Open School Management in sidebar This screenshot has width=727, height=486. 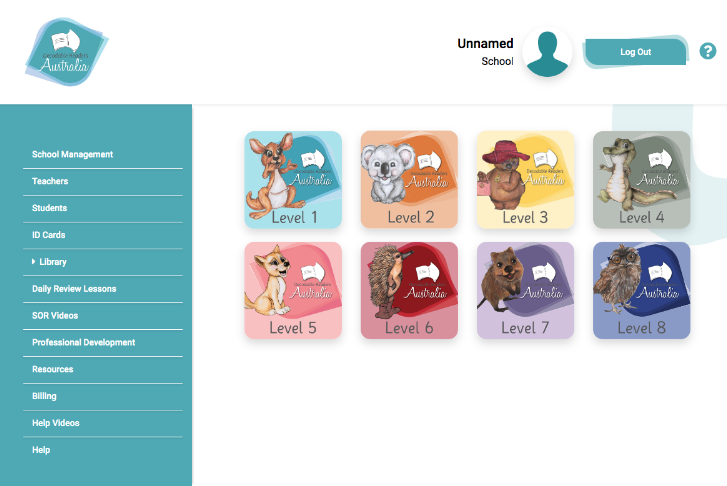(72, 154)
